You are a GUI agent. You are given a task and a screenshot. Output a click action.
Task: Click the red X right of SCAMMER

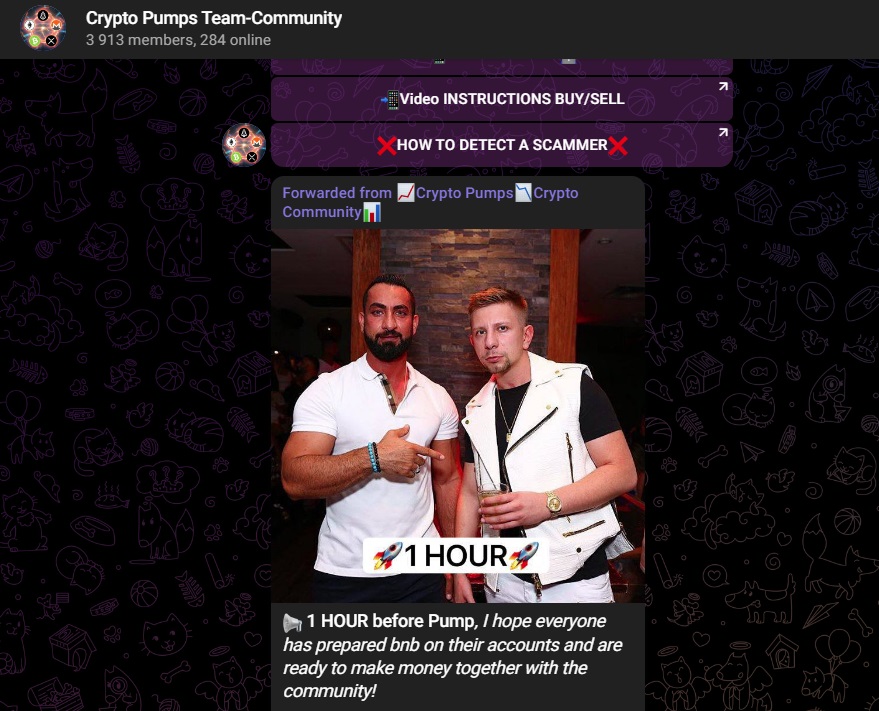tap(618, 146)
